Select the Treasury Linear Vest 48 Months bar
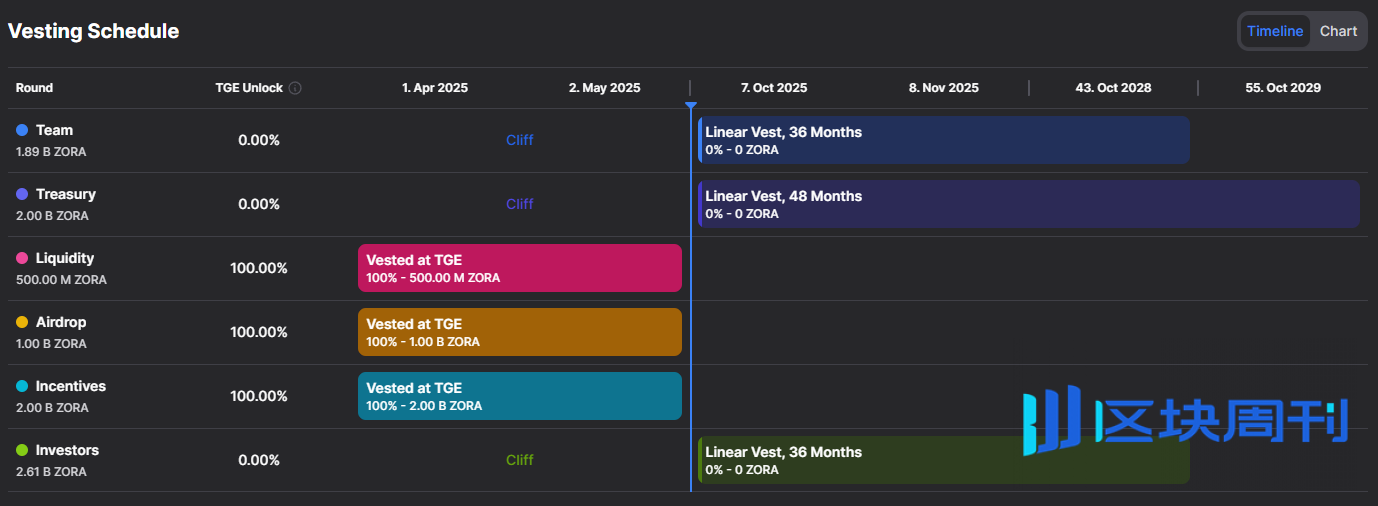The height and width of the screenshot is (506, 1378). tap(1029, 204)
